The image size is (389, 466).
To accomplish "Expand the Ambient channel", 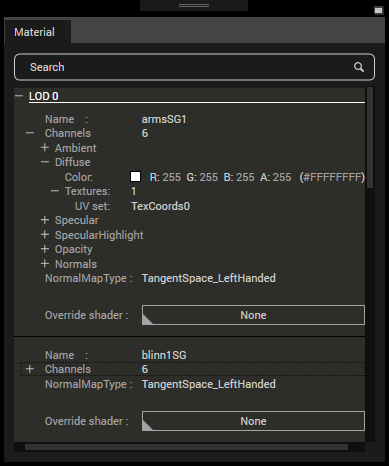I will pos(45,148).
